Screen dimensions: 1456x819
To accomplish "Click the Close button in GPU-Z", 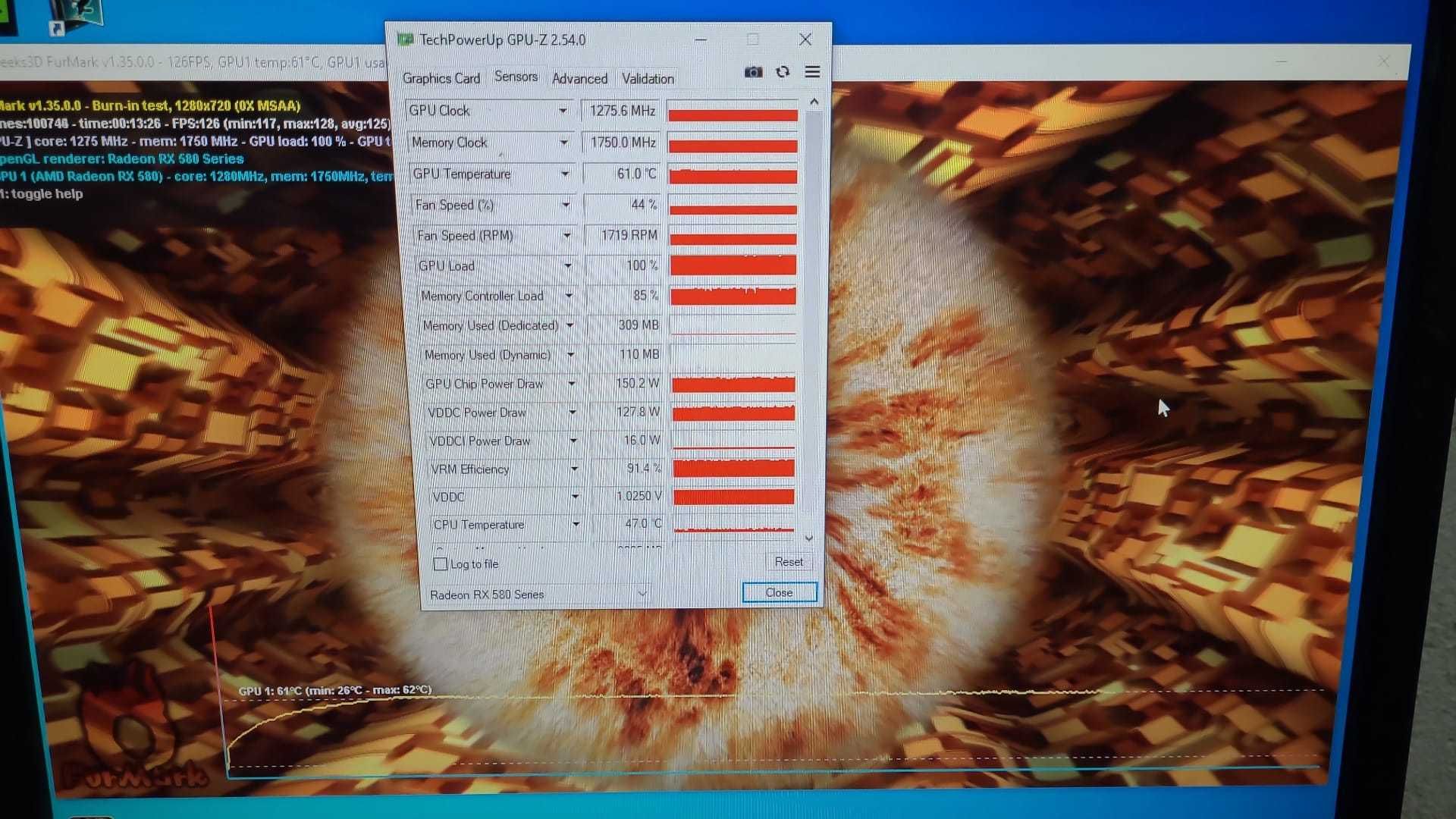I will coord(780,592).
